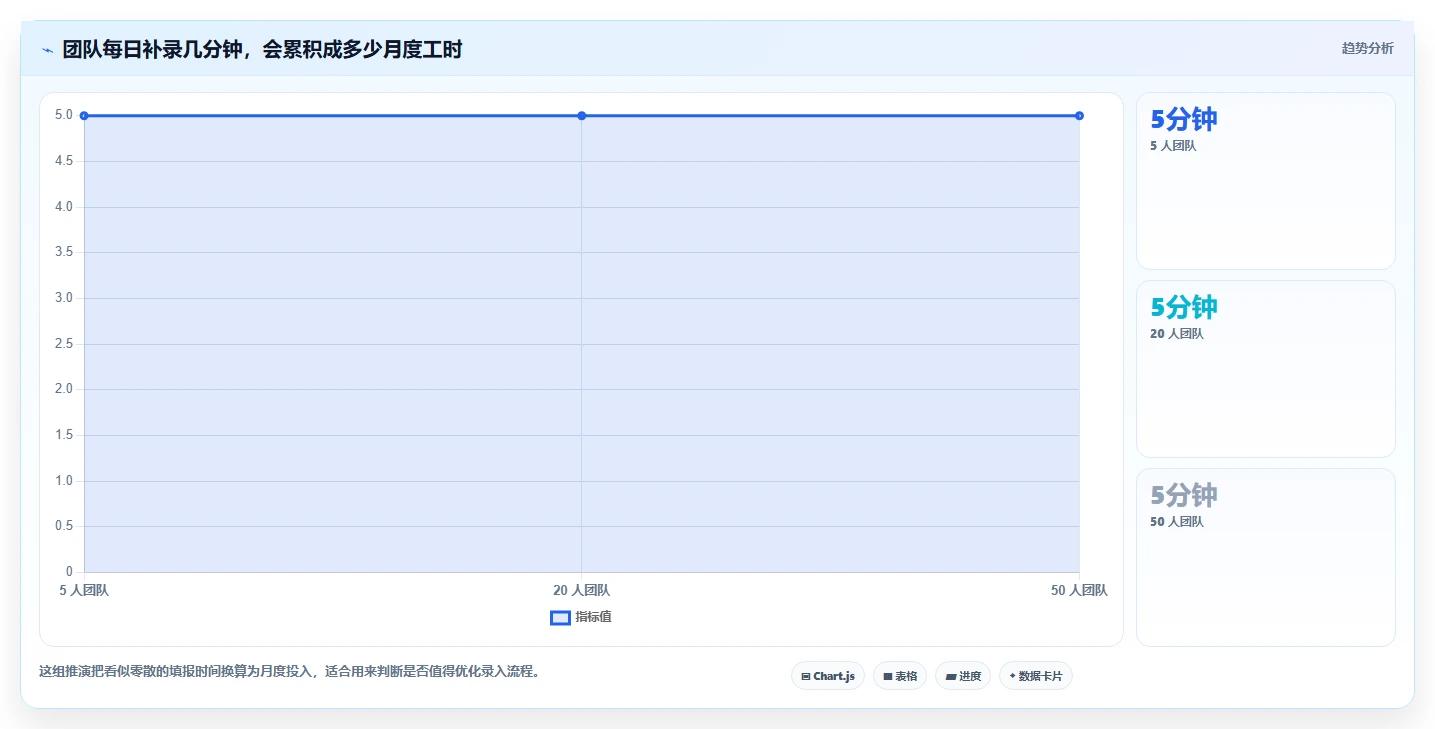
Task: Click the y-axis label 1.5
Action: pyautogui.click(x=64, y=435)
